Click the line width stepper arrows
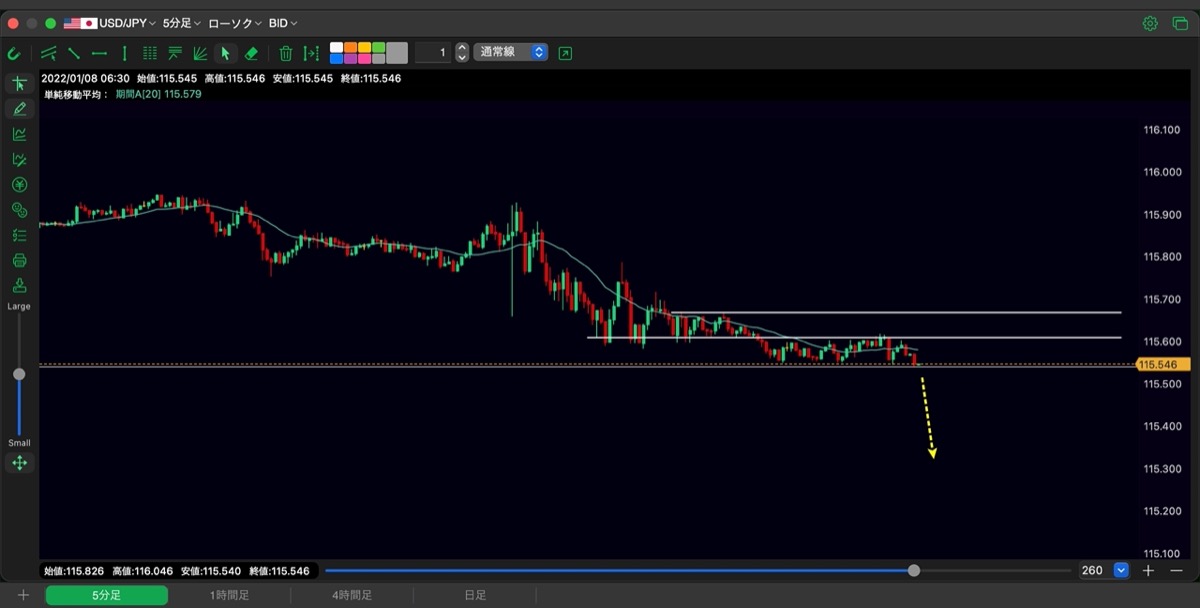This screenshot has height=608, width=1200. point(462,52)
